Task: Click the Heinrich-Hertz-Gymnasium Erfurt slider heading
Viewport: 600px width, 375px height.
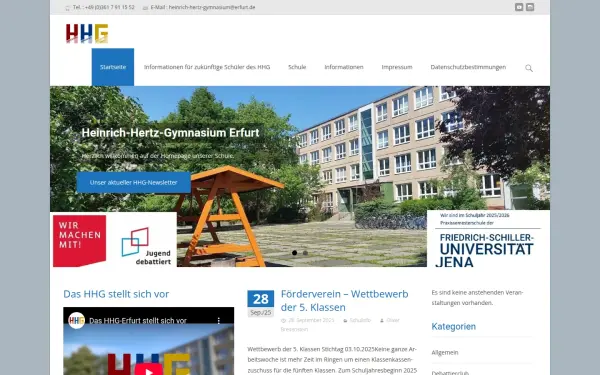Action: tap(170, 133)
